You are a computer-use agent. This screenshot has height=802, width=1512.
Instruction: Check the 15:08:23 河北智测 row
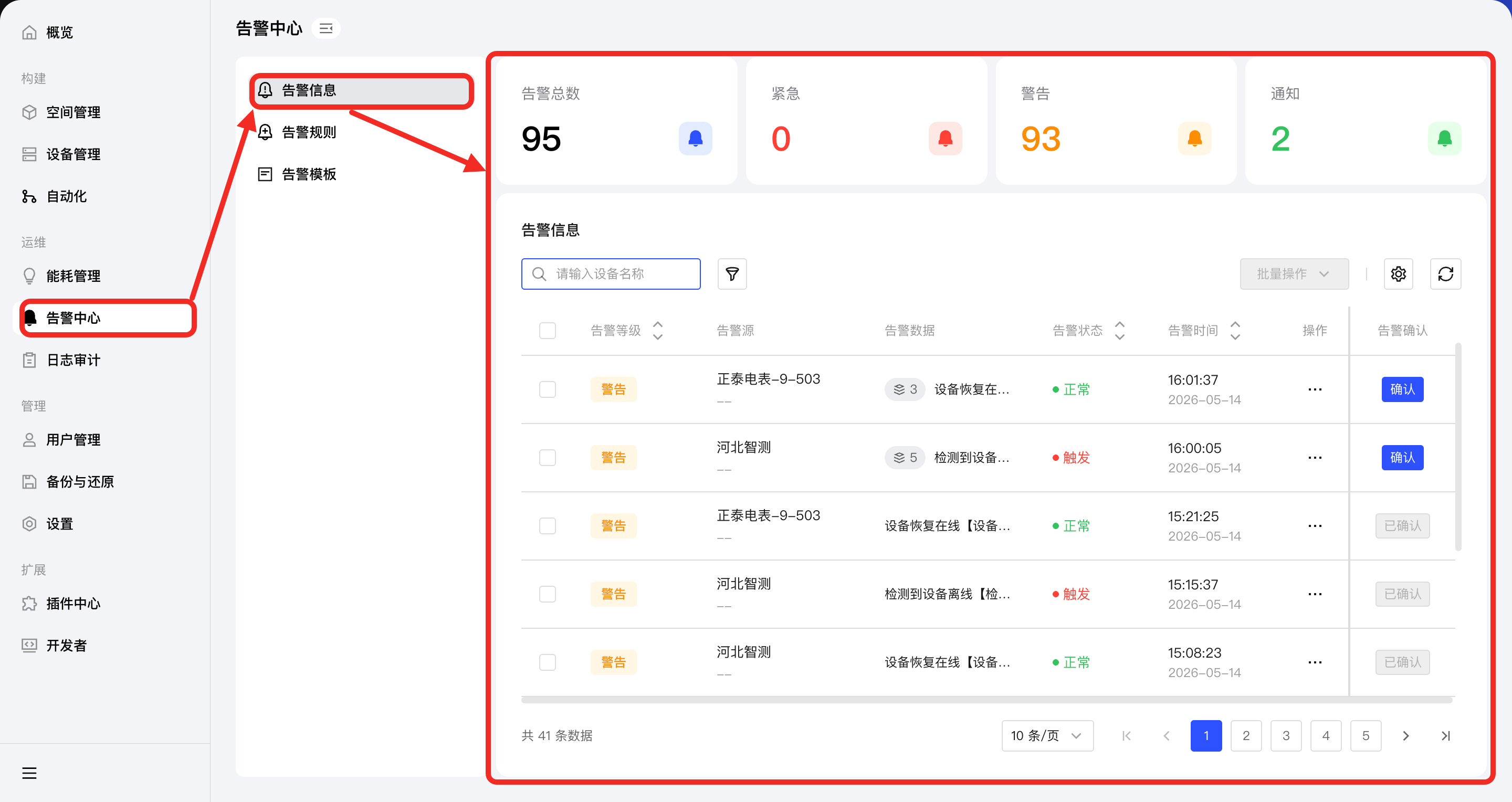[x=547, y=662]
